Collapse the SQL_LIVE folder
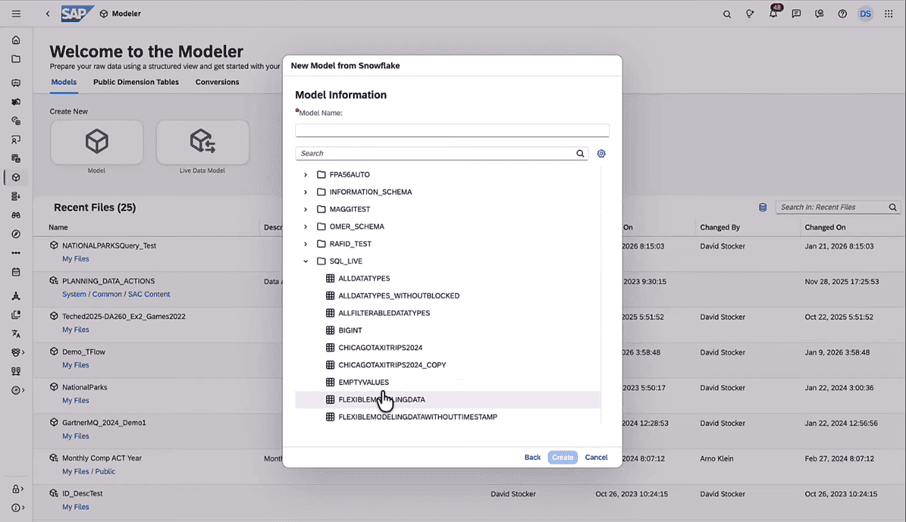 point(306,262)
